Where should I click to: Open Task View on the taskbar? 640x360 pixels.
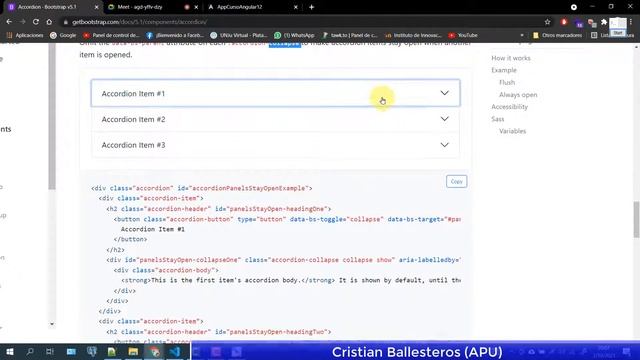[50, 351]
